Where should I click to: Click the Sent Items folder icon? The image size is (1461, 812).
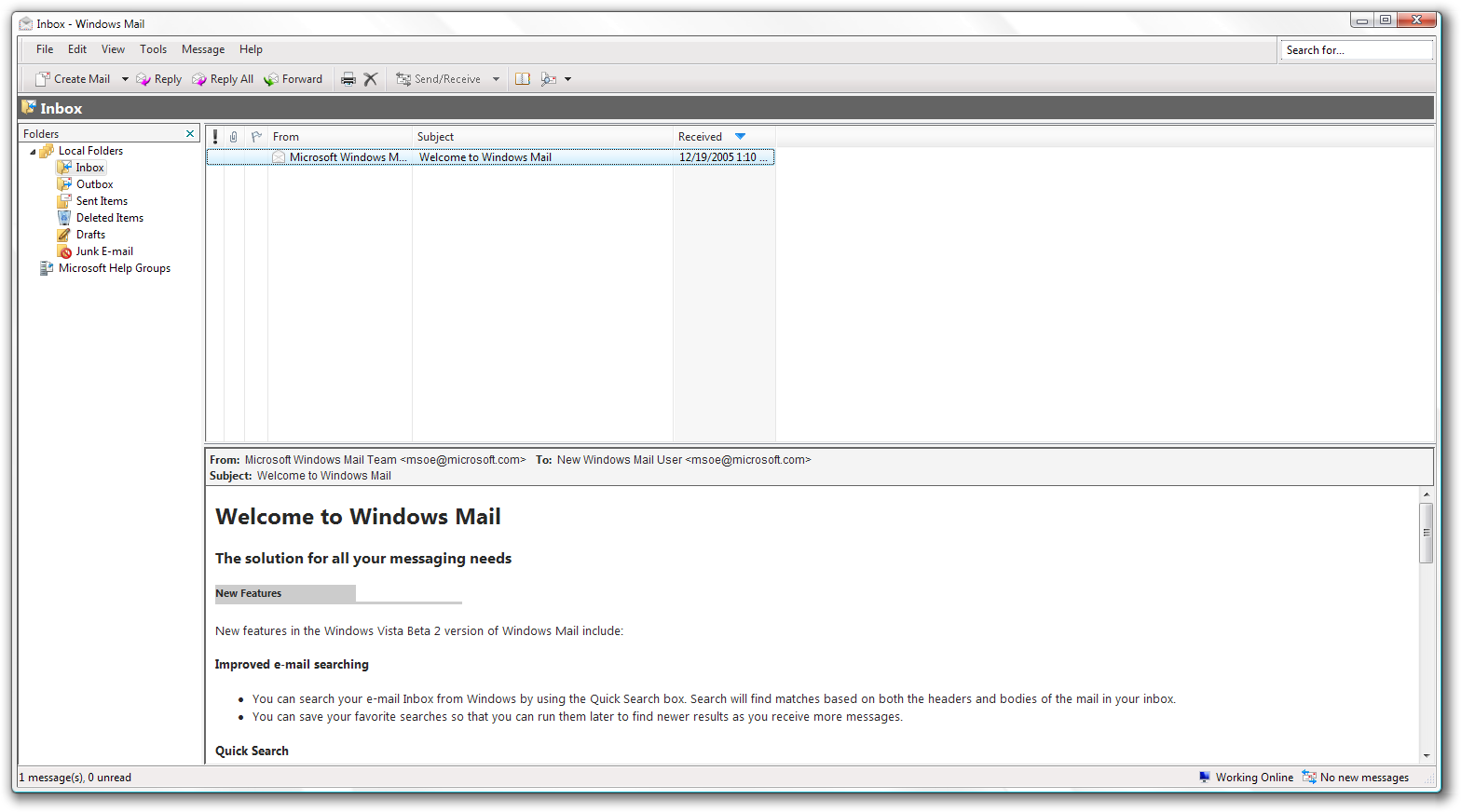64,201
